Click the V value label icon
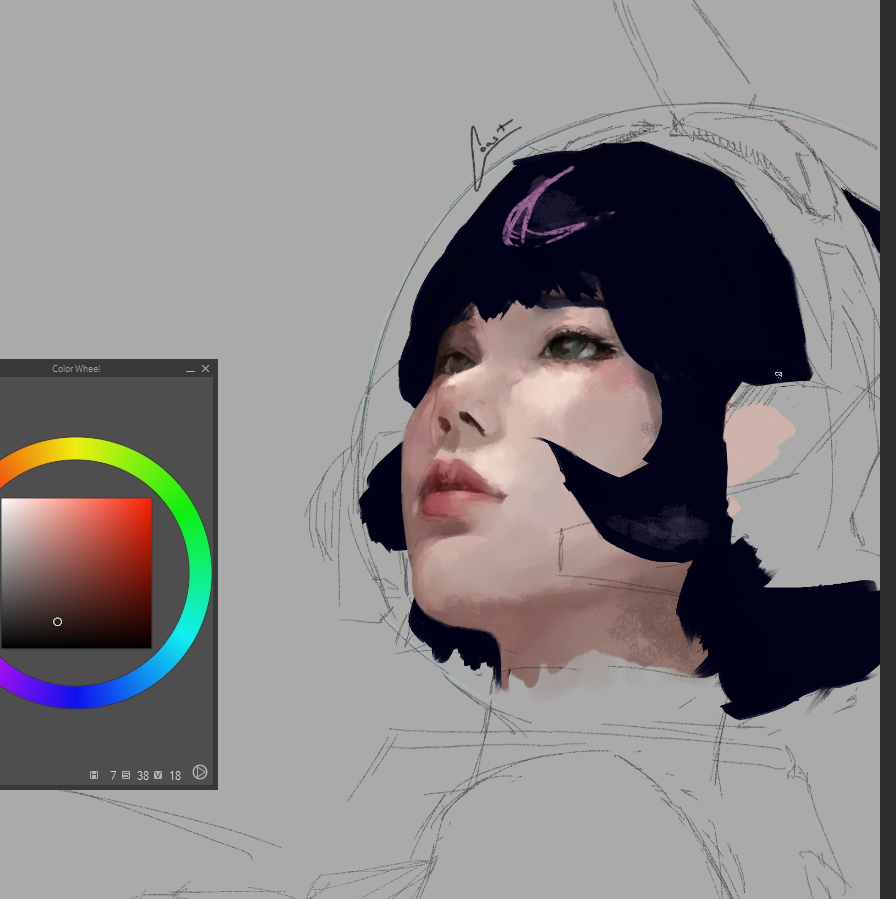The width and height of the screenshot is (896, 899). (x=158, y=775)
